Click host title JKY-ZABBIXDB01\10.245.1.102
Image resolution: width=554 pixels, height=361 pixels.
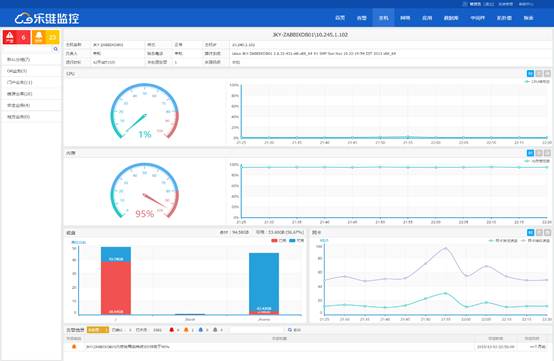click(310, 35)
